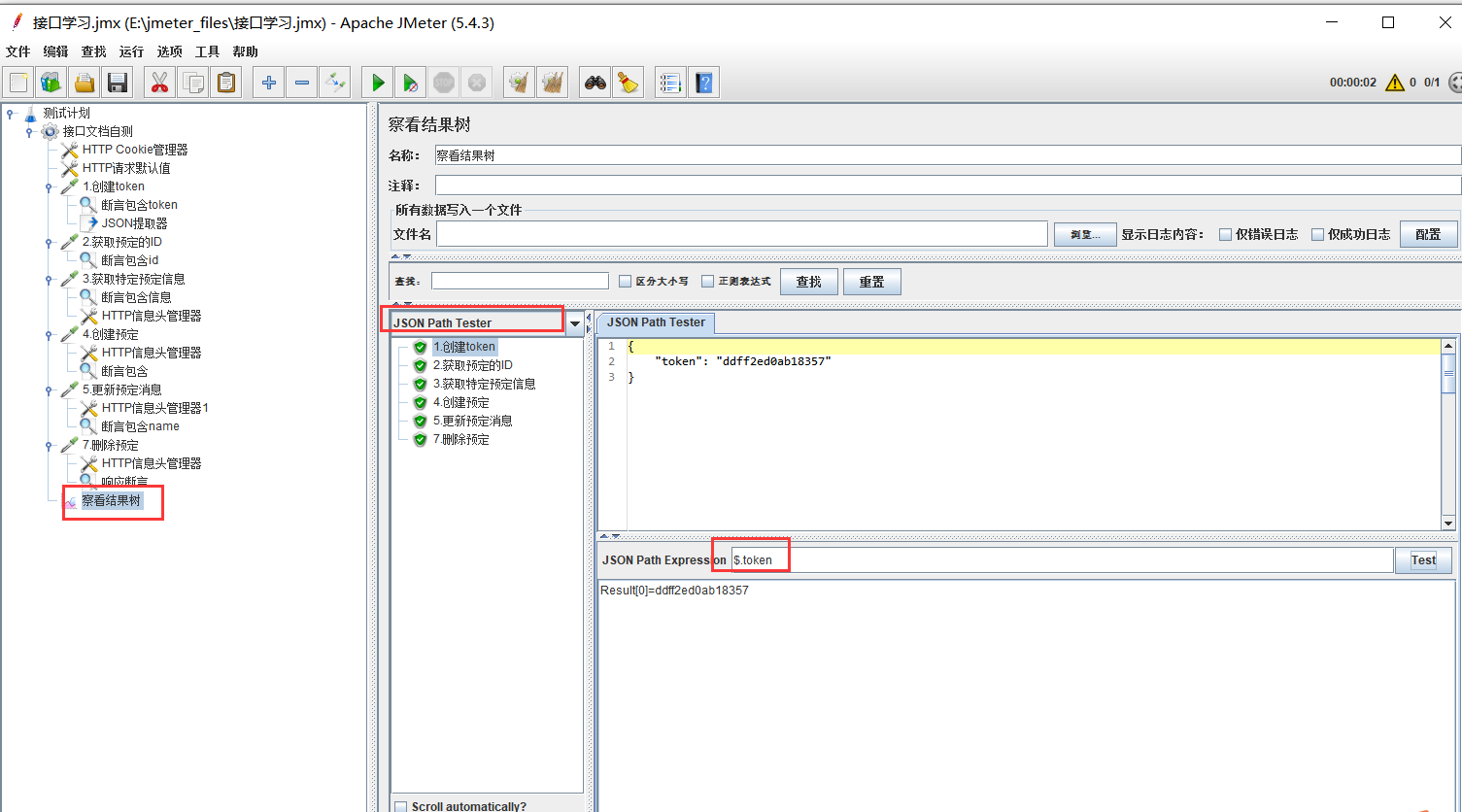Enable the 区分大小写 checkbox

click(x=626, y=281)
